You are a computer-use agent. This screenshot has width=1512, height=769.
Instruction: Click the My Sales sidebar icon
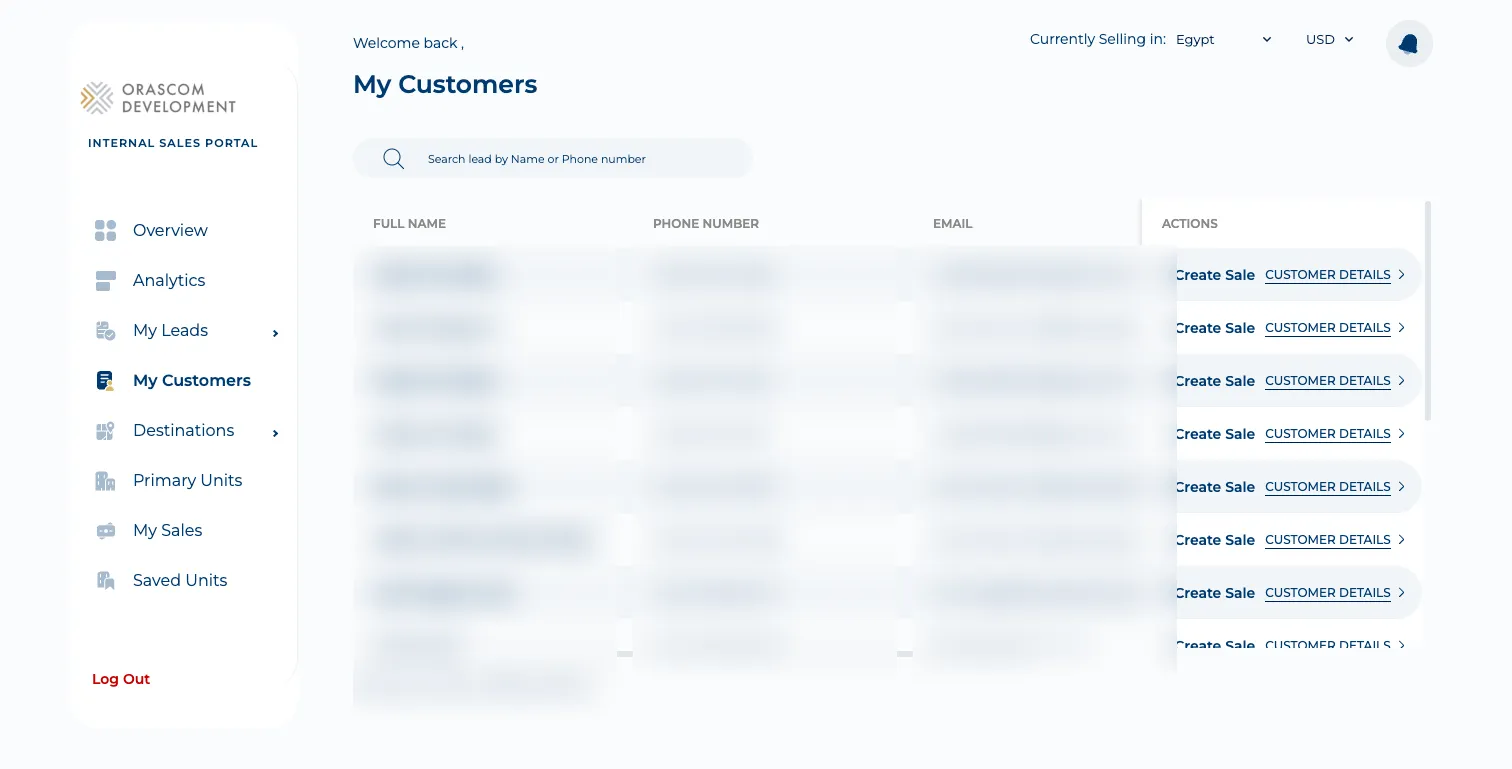[x=105, y=531]
